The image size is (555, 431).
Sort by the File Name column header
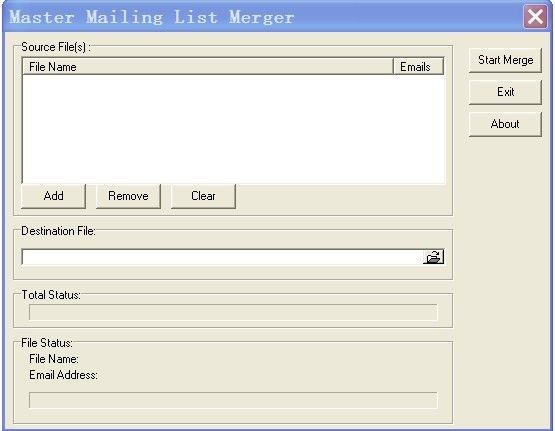pyautogui.click(x=208, y=67)
